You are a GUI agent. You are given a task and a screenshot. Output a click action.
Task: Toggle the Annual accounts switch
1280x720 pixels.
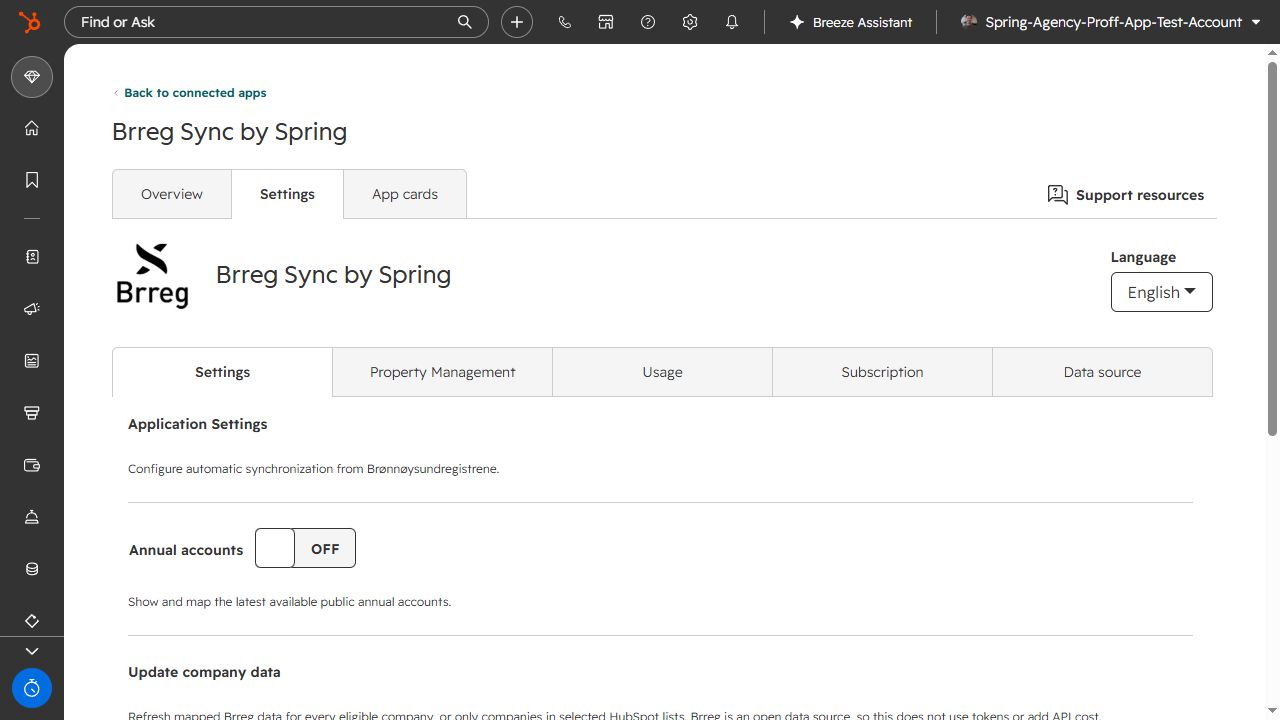[305, 548]
